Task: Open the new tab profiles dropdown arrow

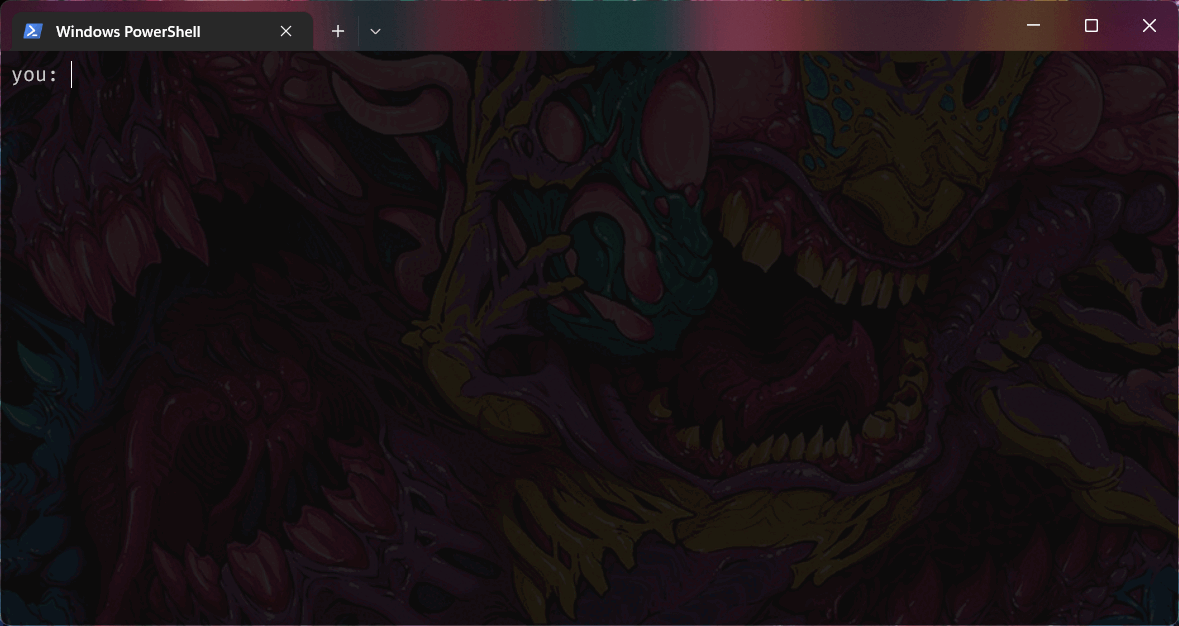Action: [375, 32]
